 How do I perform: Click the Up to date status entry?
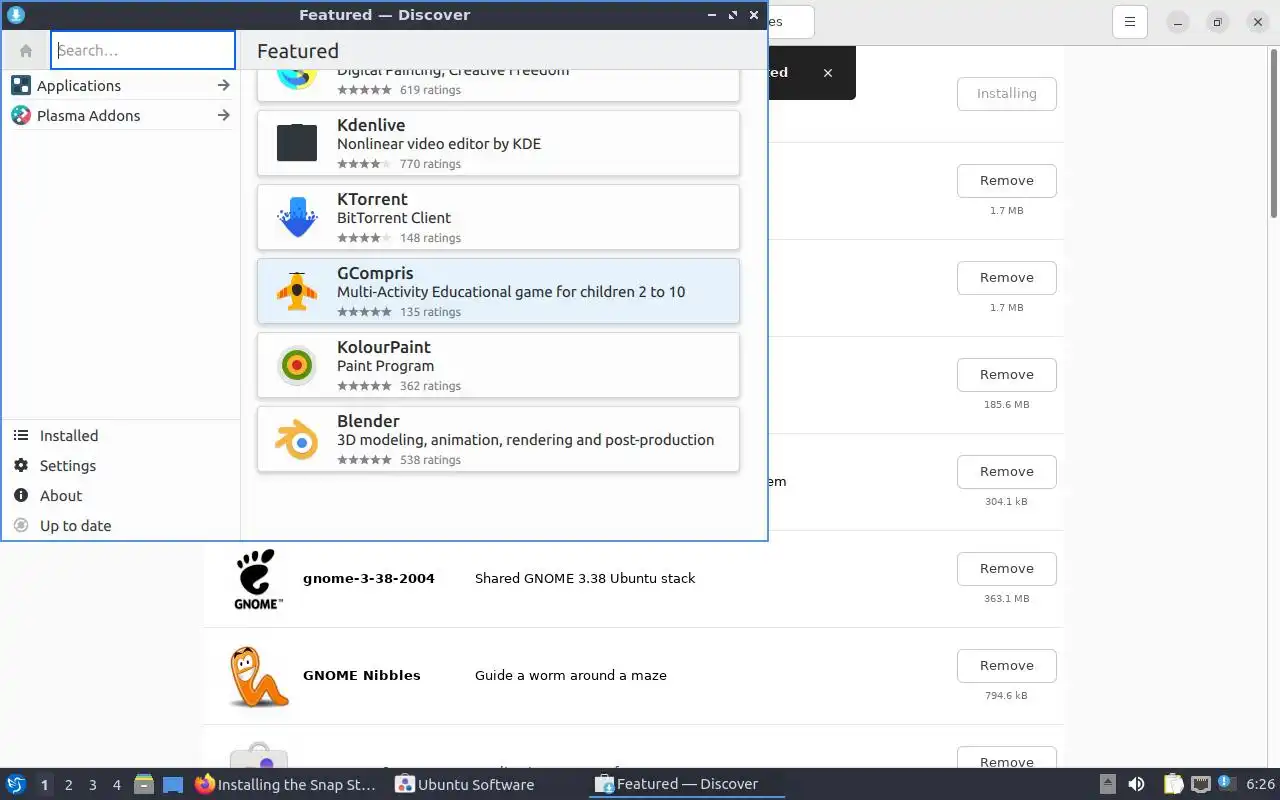coord(120,526)
